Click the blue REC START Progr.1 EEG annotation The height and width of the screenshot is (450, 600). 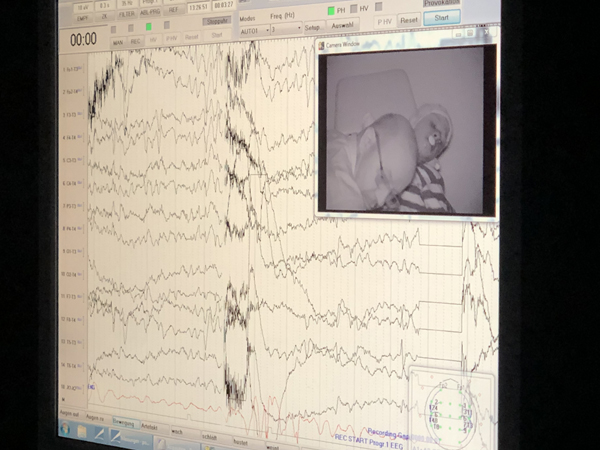click(x=368, y=442)
